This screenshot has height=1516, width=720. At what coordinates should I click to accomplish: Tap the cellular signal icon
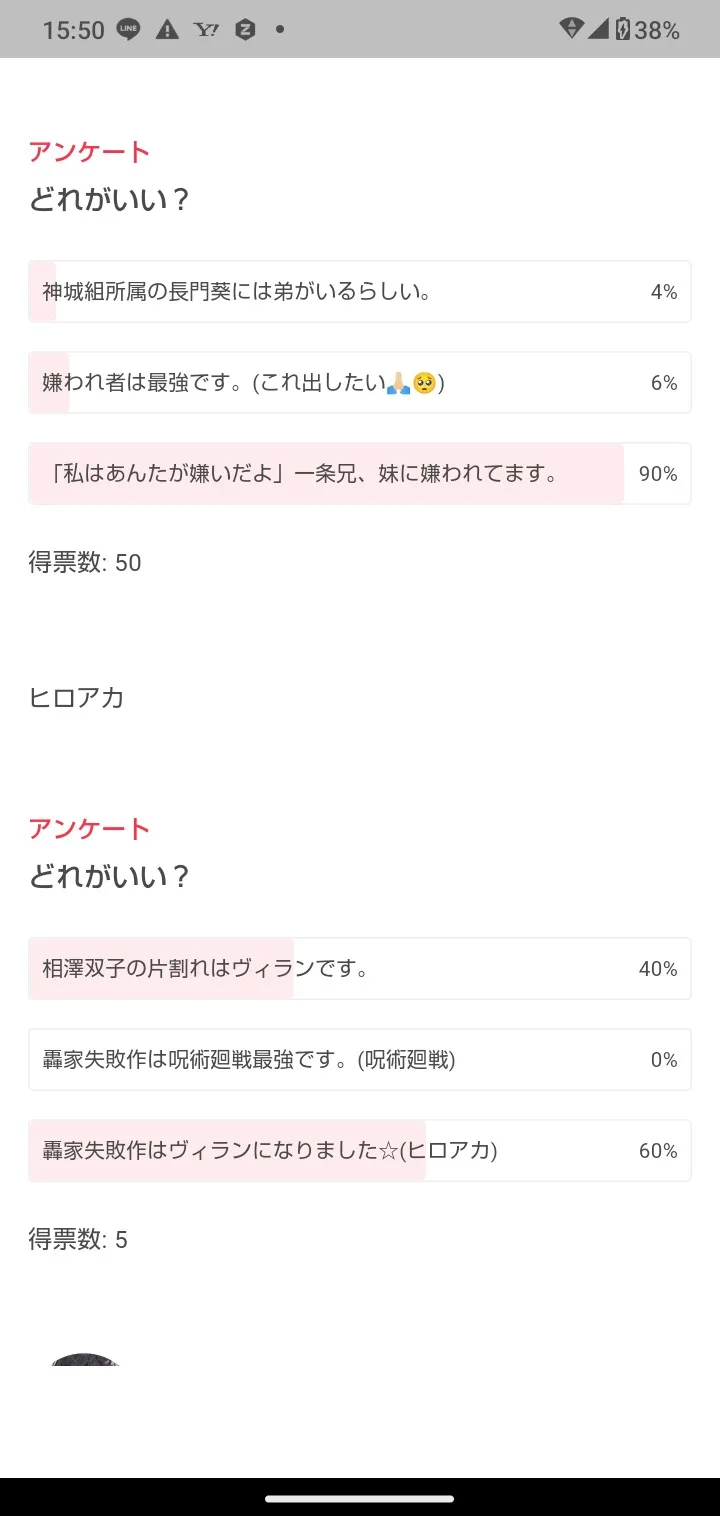point(598,29)
